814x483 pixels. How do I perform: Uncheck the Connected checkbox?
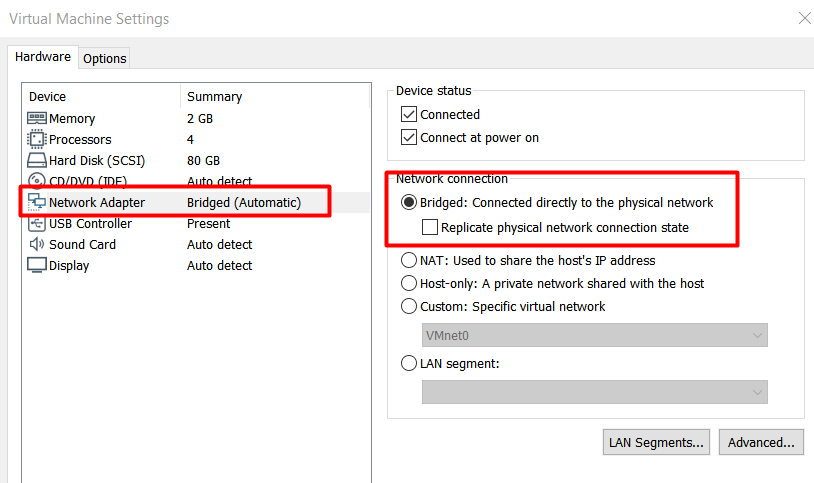point(409,114)
